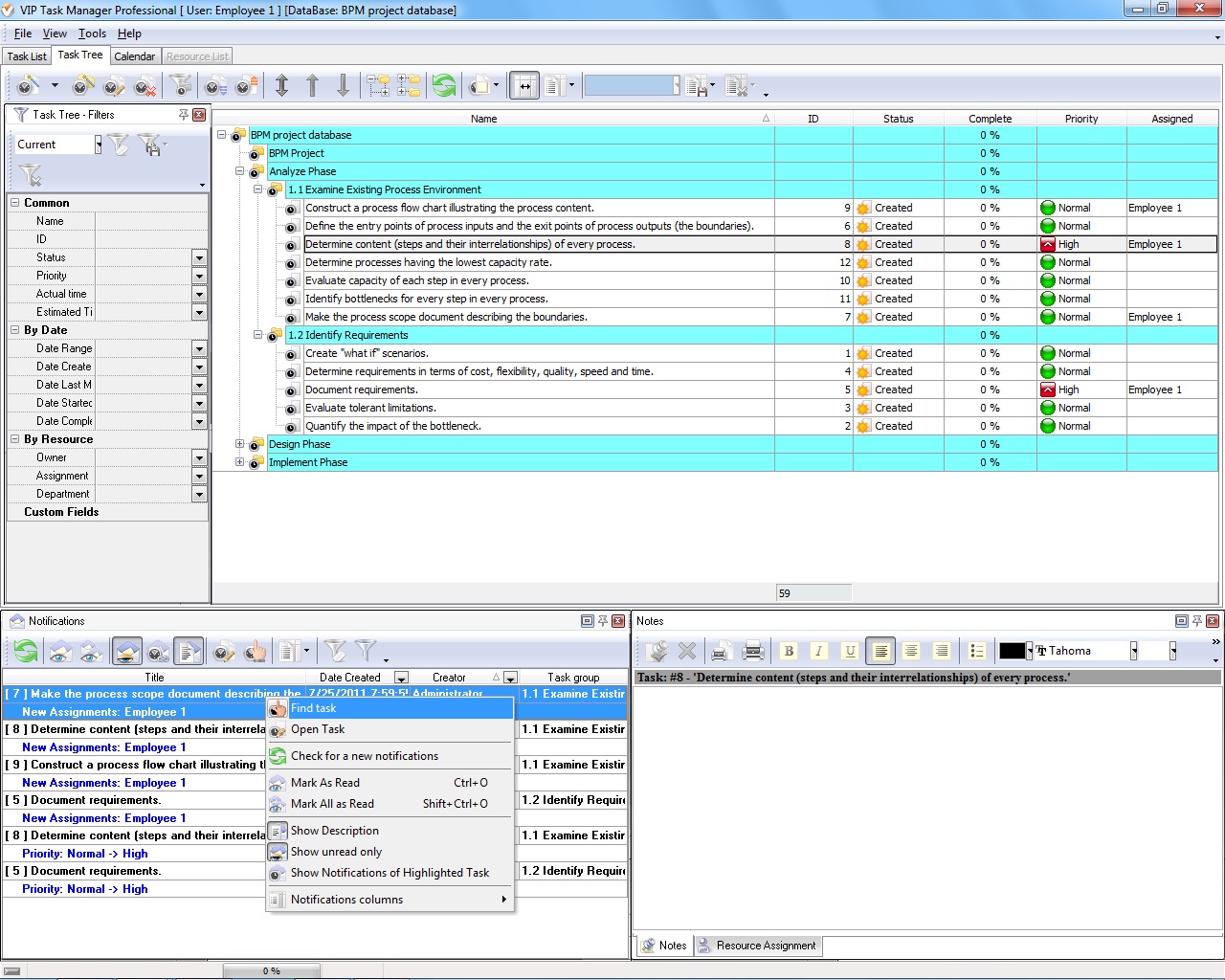Collapse the 1.2 Identify Requirements group
Image resolution: width=1225 pixels, height=980 pixels.
coord(258,335)
